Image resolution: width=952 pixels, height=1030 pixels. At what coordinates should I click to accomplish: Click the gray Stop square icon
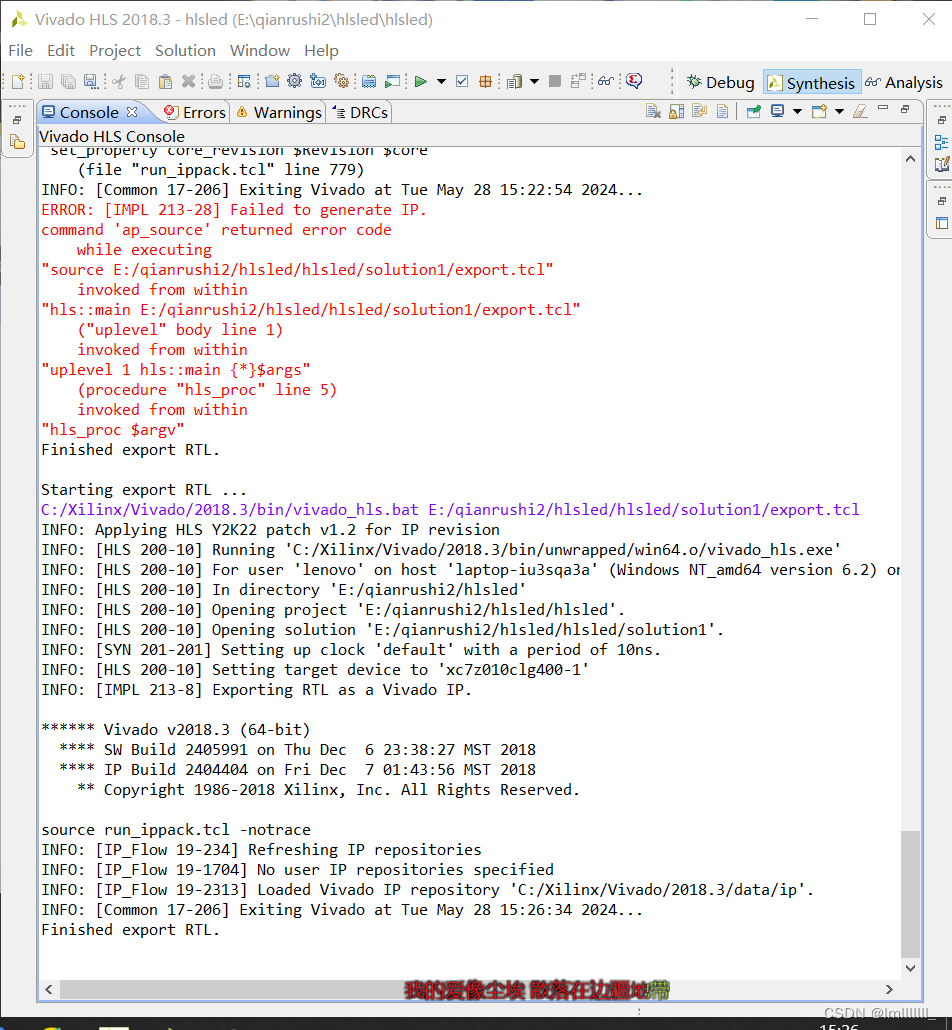(555, 81)
